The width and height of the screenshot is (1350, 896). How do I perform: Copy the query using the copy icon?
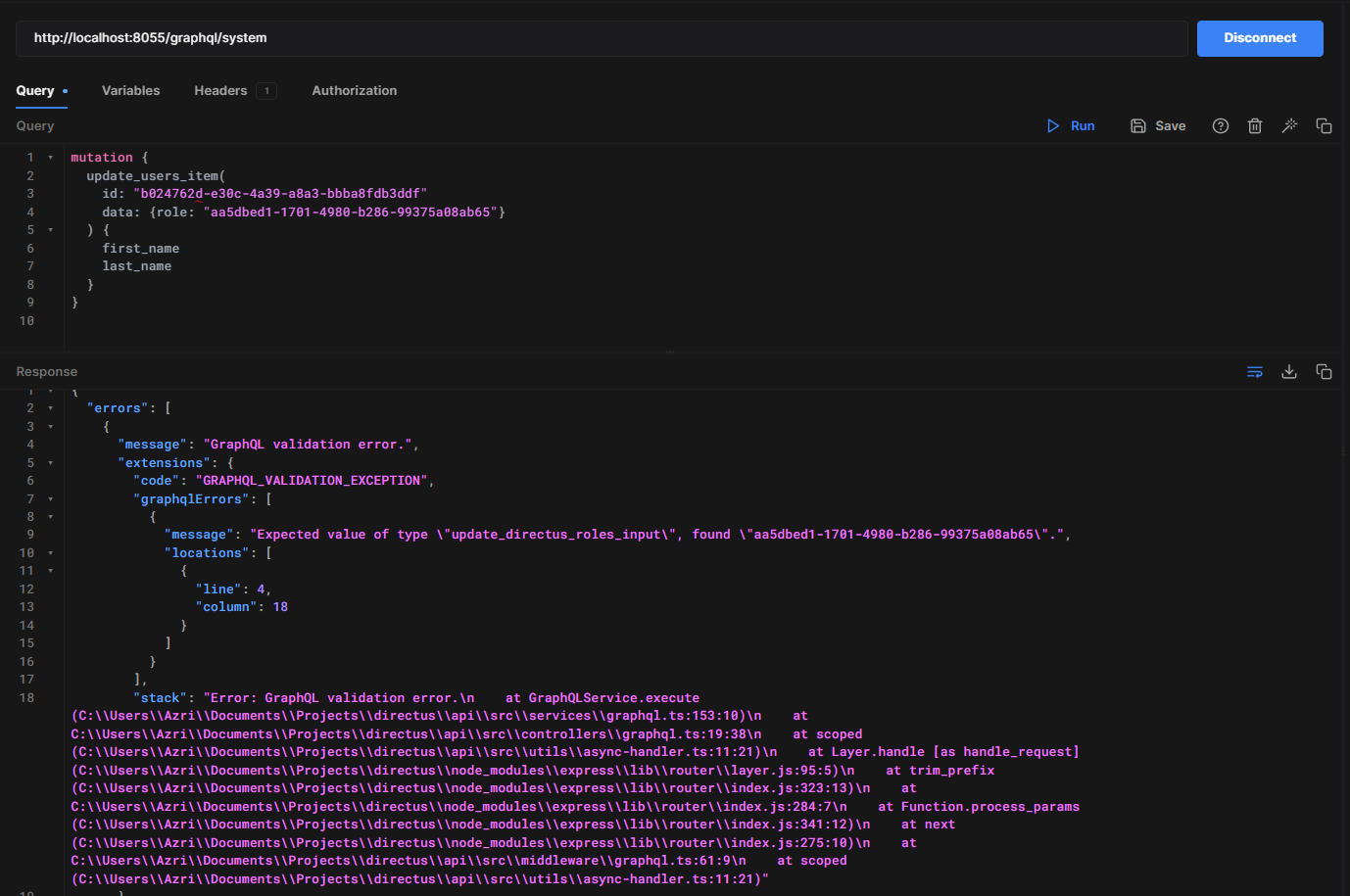click(x=1324, y=125)
